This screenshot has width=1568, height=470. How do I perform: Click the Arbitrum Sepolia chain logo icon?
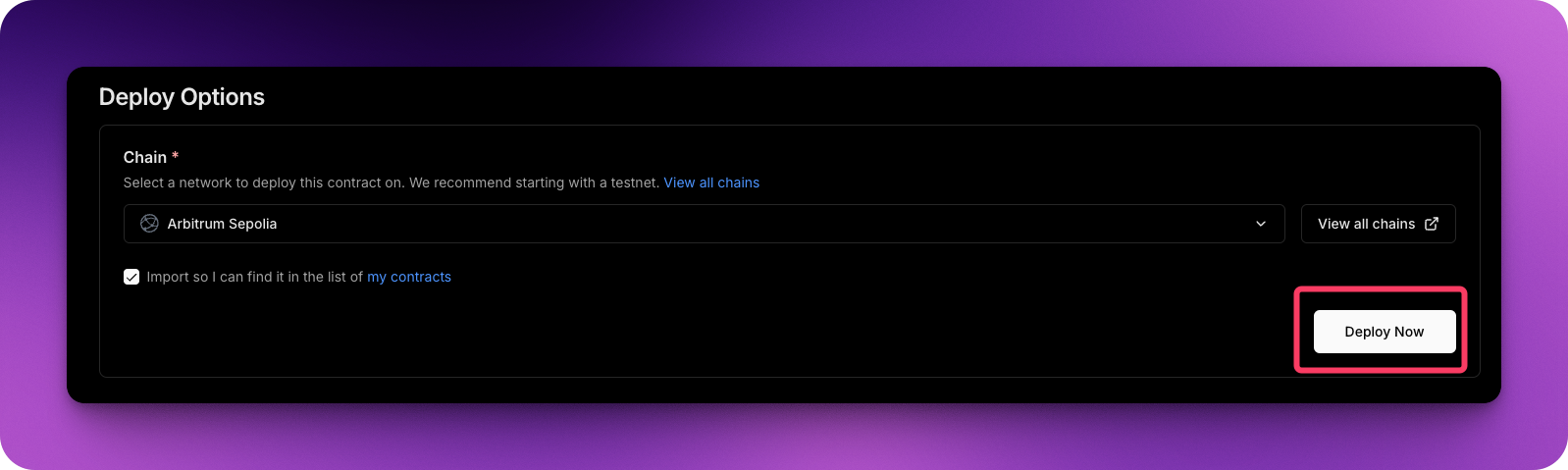(x=149, y=224)
